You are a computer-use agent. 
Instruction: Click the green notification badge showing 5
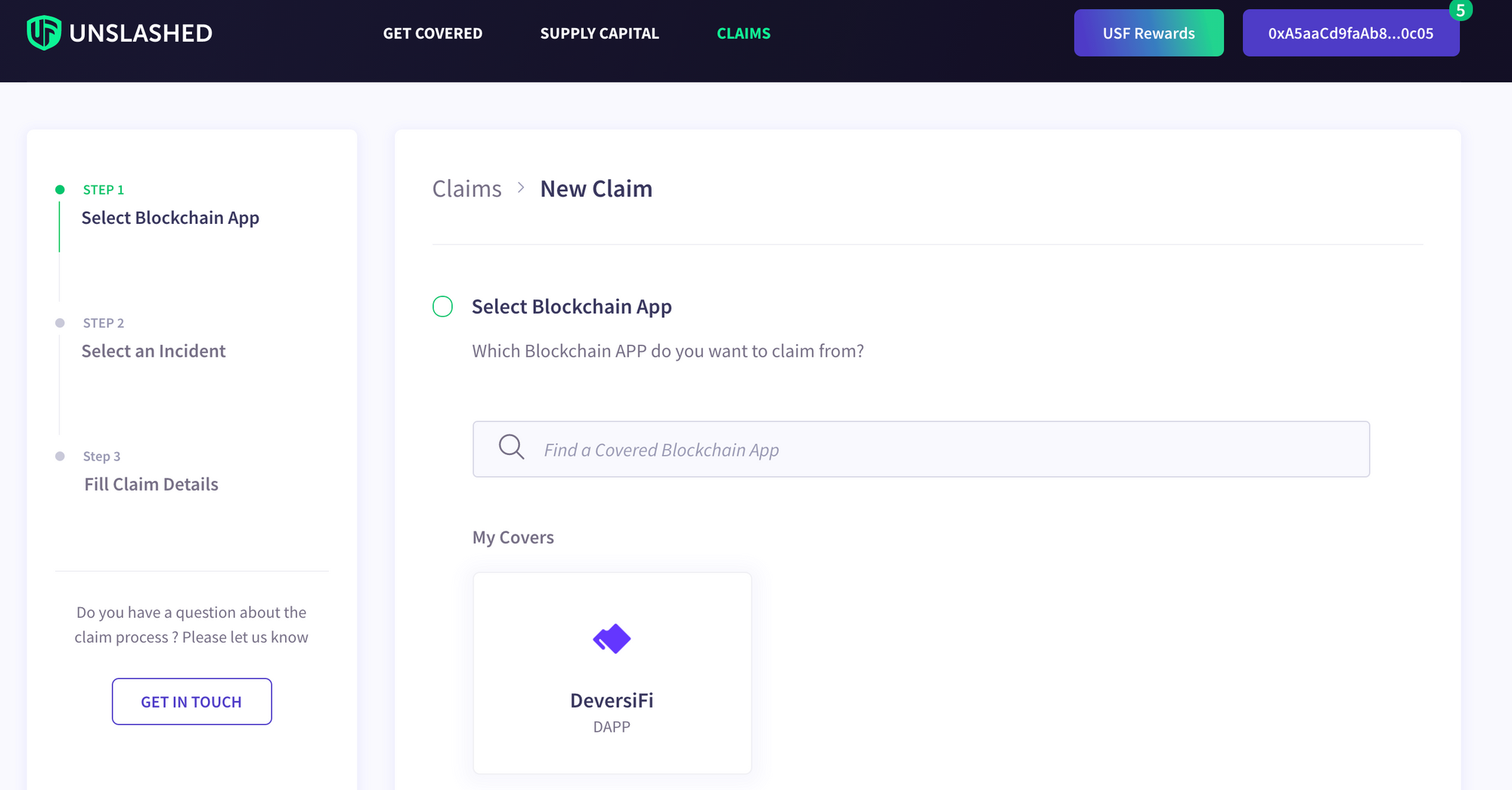[x=1460, y=11]
